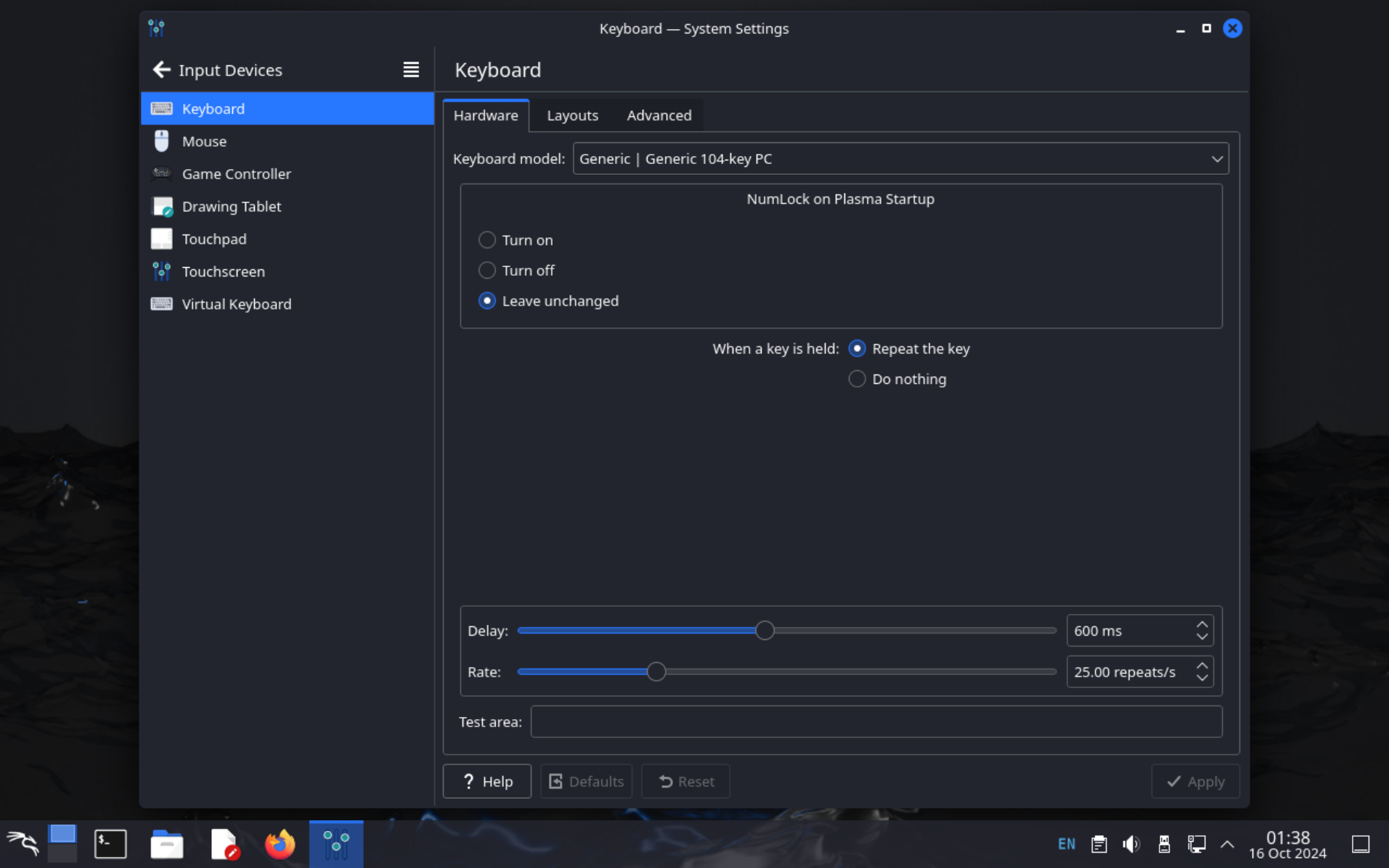Click the back arrow to Input Devices

coord(161,69)
